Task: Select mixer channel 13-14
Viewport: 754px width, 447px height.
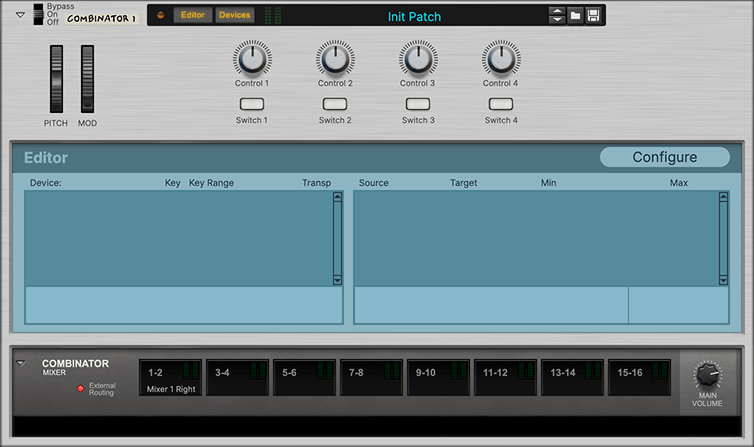Action: 572,378
